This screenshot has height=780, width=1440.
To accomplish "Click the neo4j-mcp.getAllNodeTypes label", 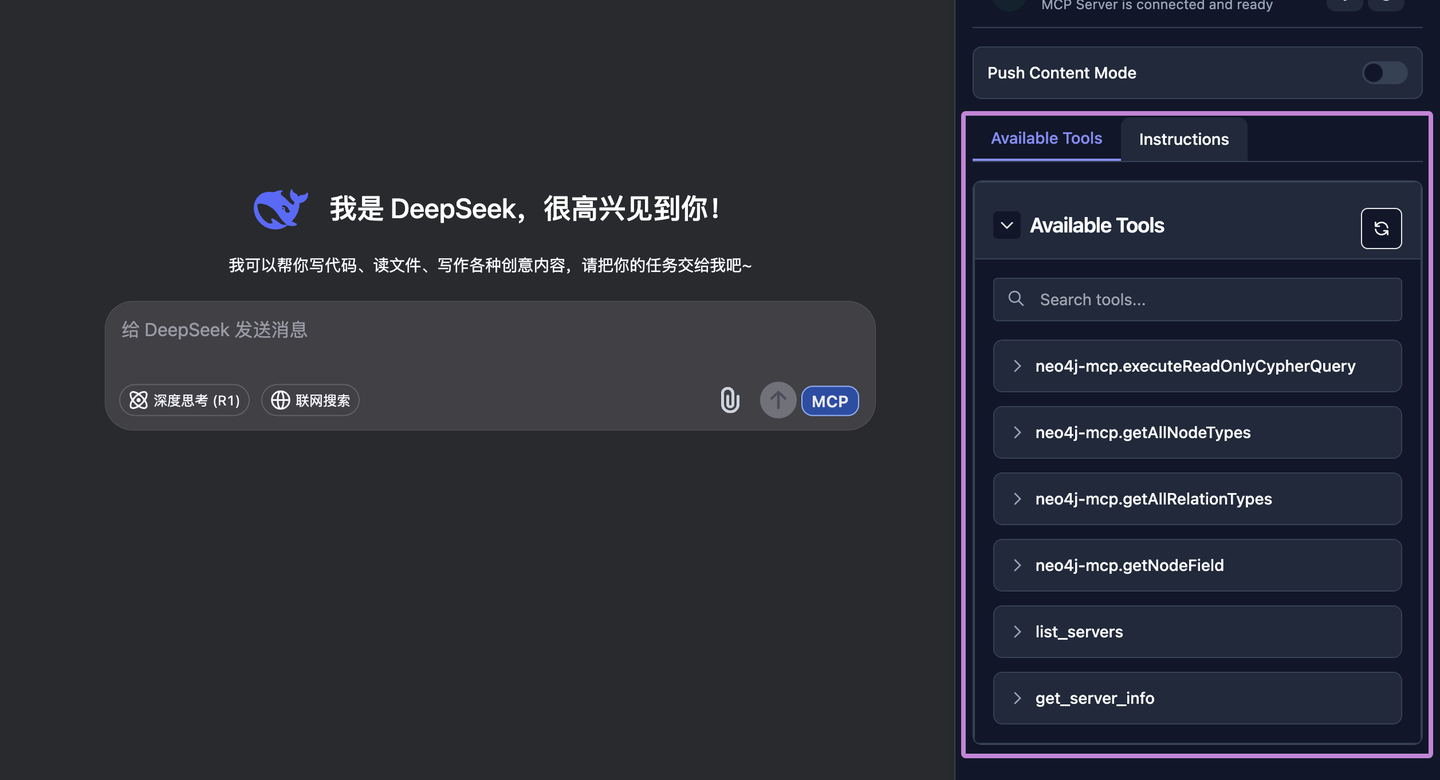I will tap(1143, 432).
